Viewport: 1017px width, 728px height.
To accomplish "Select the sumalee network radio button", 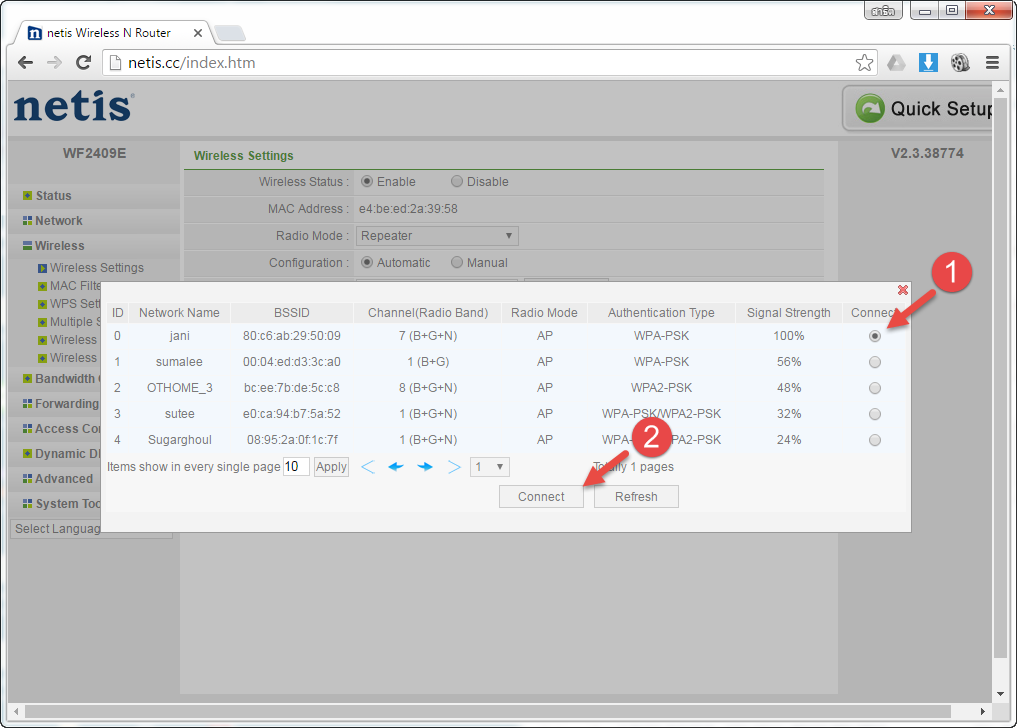I will 875,362.
